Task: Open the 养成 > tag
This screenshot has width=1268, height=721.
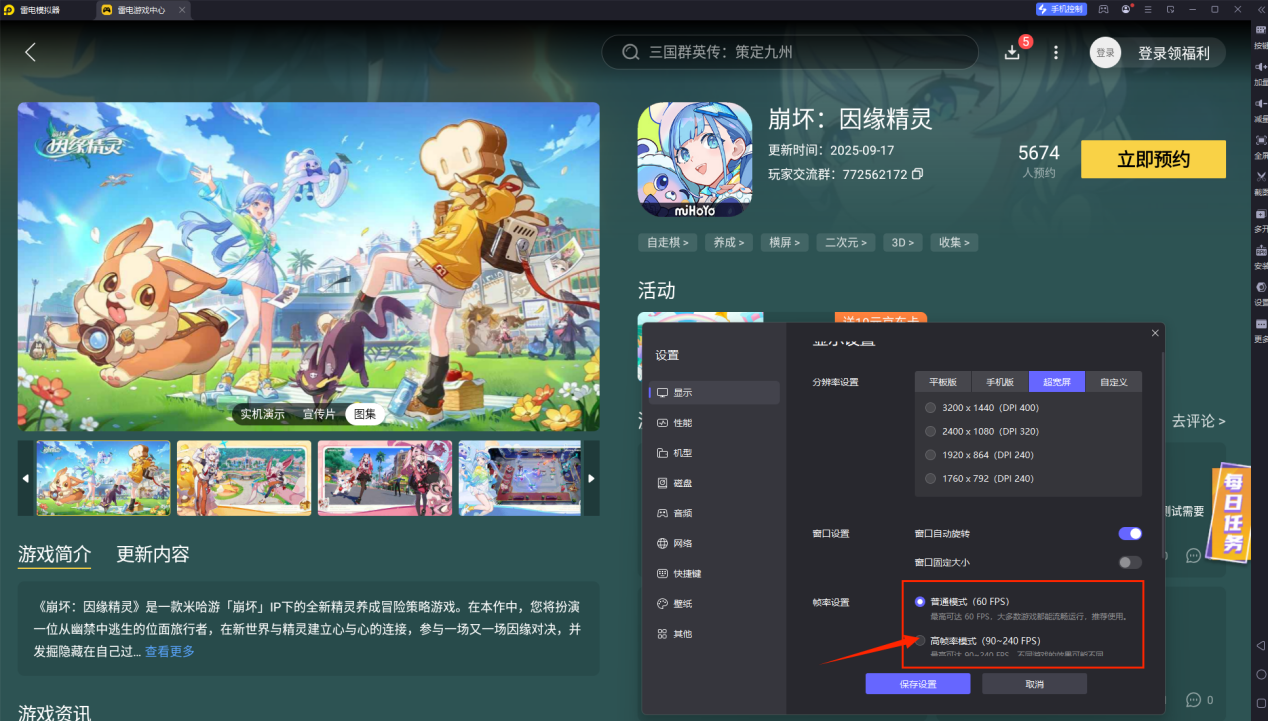Action: tap(728, 242)
